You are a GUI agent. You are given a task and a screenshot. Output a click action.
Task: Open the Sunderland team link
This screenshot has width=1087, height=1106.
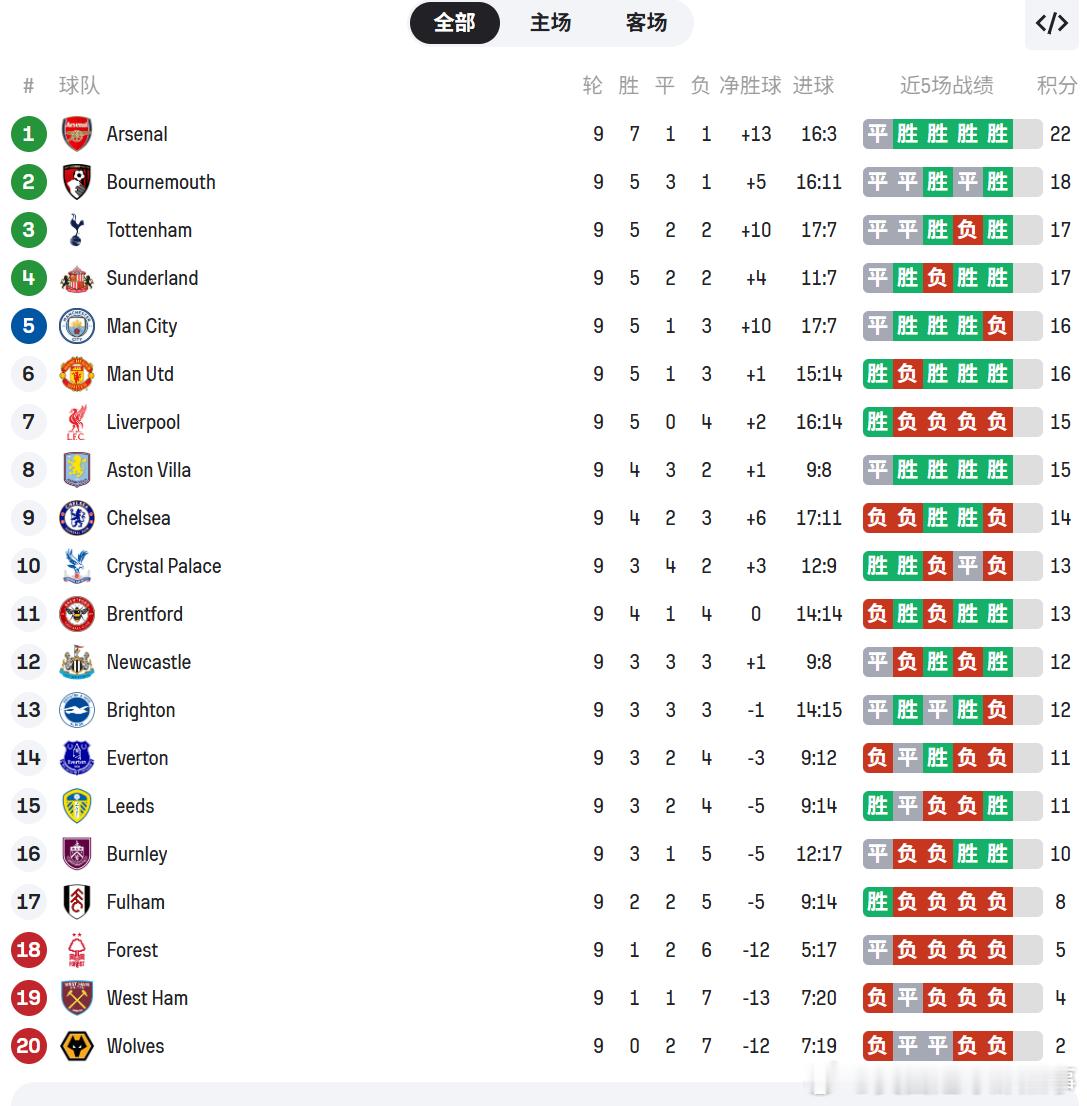(152, 278)
